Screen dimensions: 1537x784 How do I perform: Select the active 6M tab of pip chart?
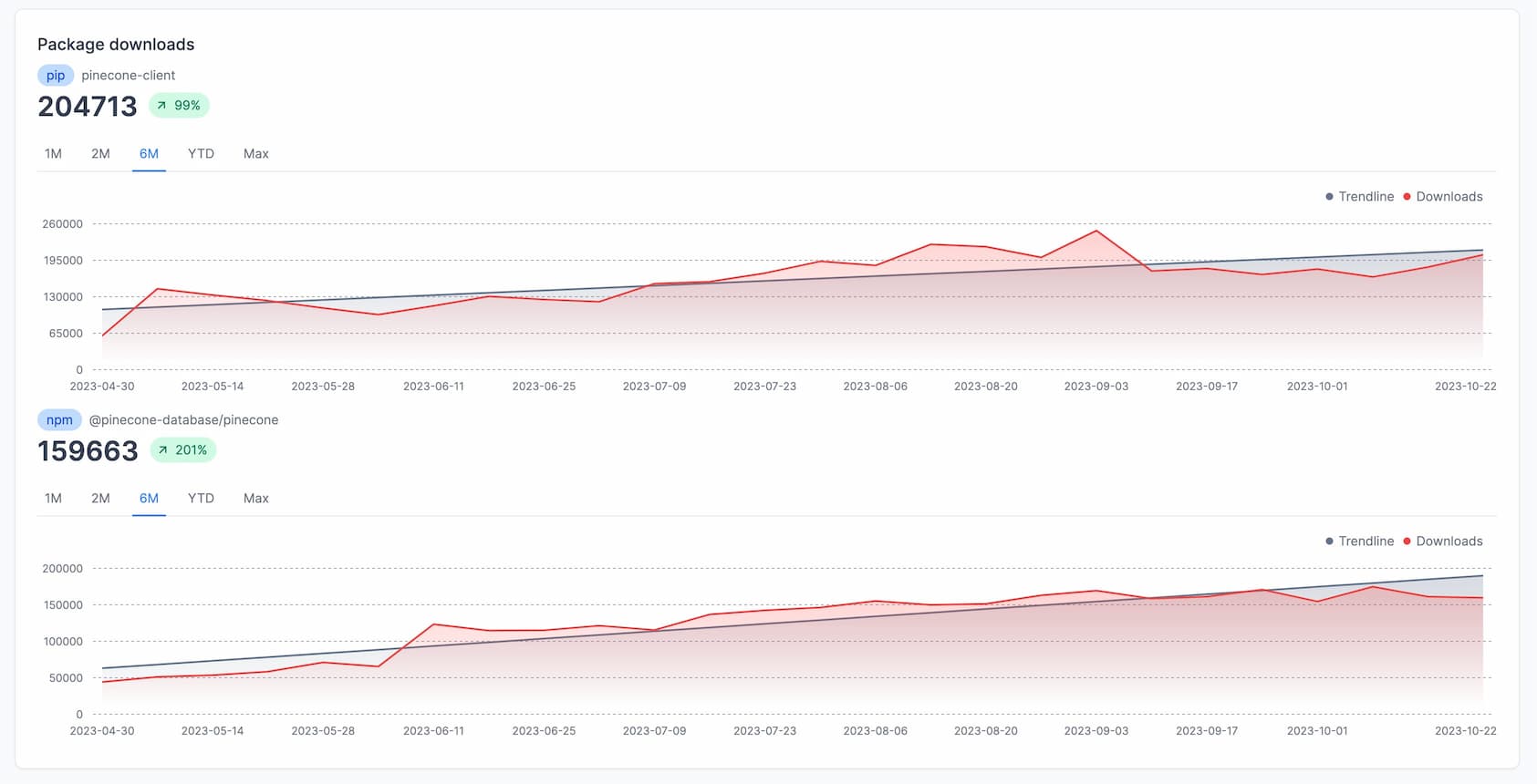click(x=149, y=154)
